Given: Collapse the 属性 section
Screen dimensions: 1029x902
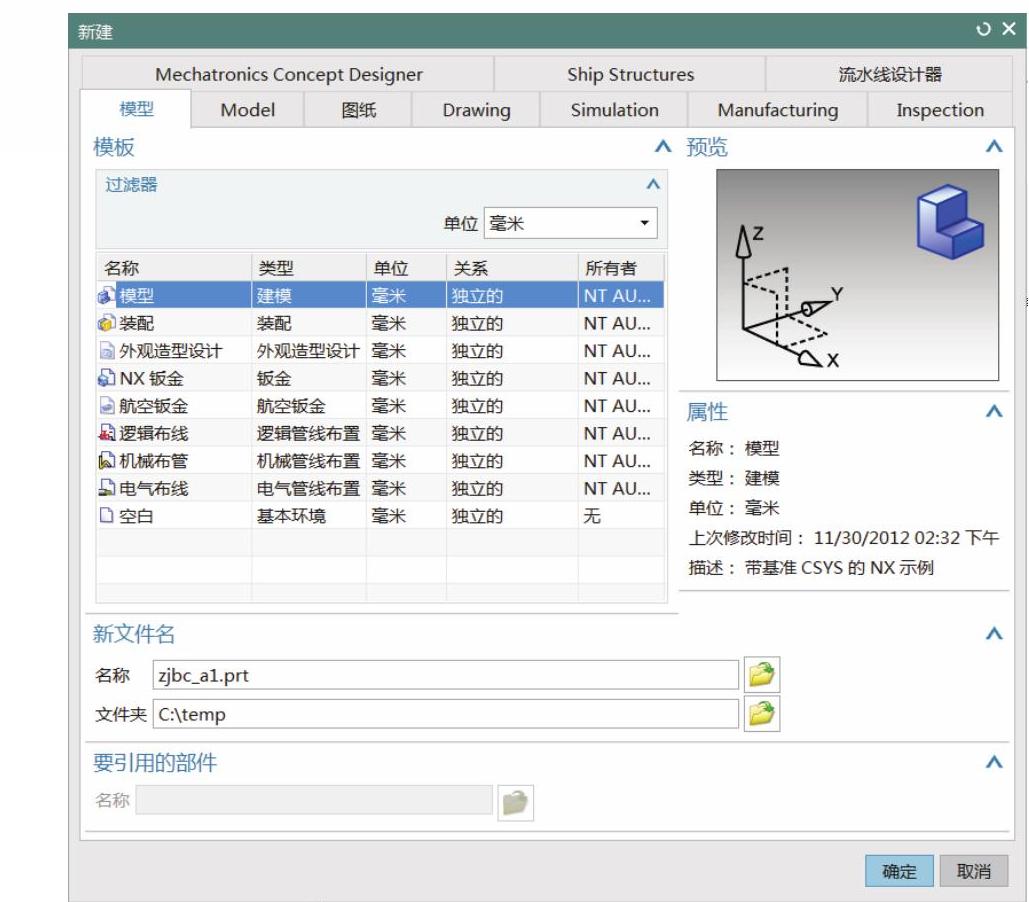Looking at the screenshot, I should tap(994, 412).
